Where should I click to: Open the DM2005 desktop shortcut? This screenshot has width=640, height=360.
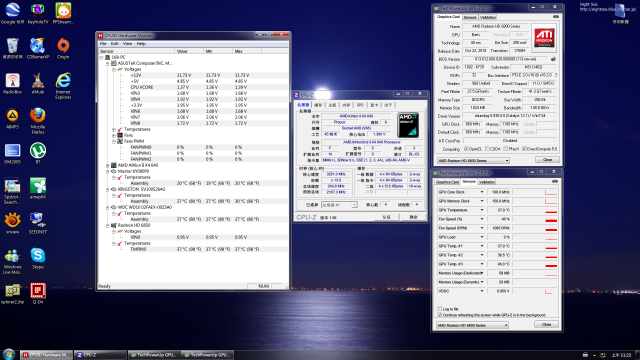coord(12,153)
